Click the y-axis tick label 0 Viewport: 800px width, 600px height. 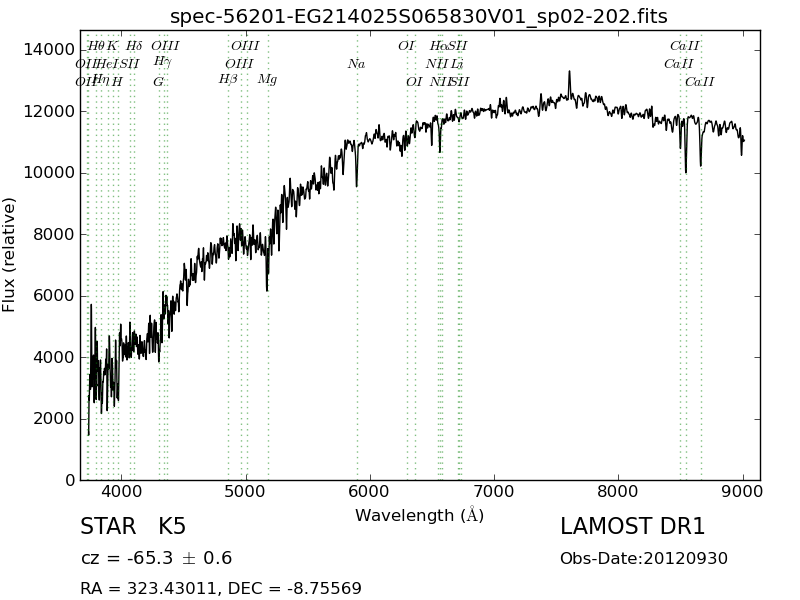click(x=70, y=481)
